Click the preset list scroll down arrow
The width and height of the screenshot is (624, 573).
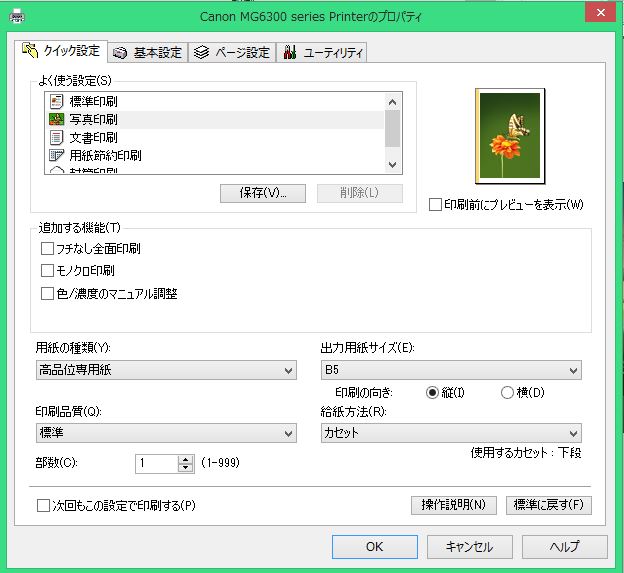click(392, 165)
